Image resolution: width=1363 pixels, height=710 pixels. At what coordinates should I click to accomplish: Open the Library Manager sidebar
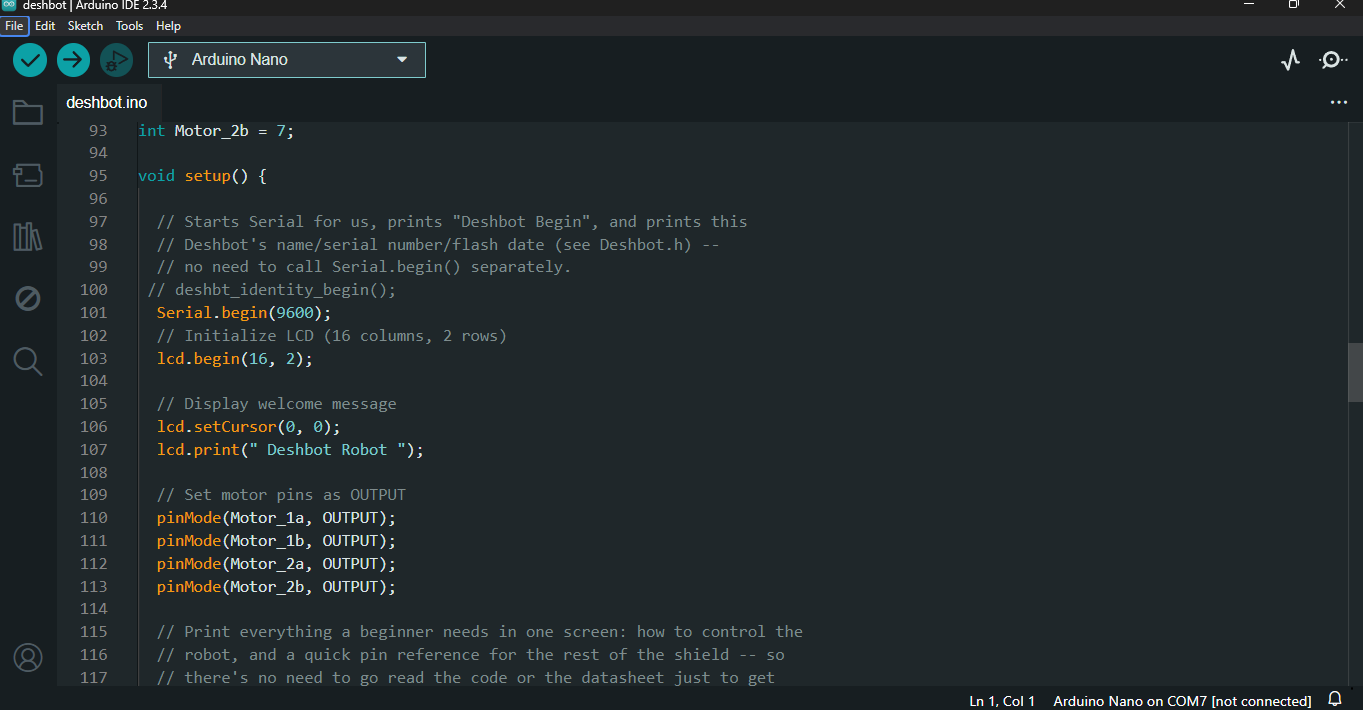pos(28,237)
